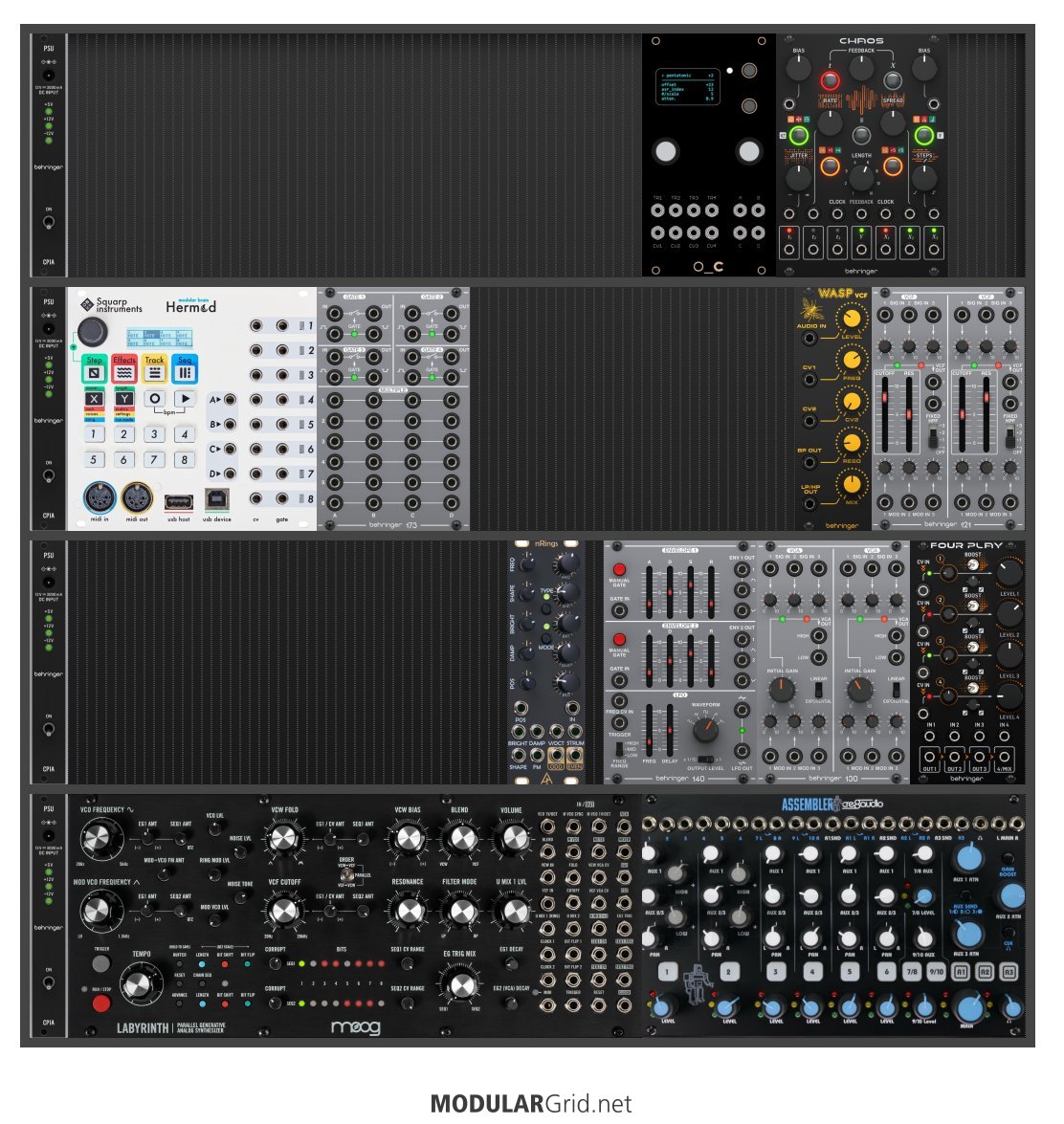Click the Labyrinth Volume knob

(514, 838)
